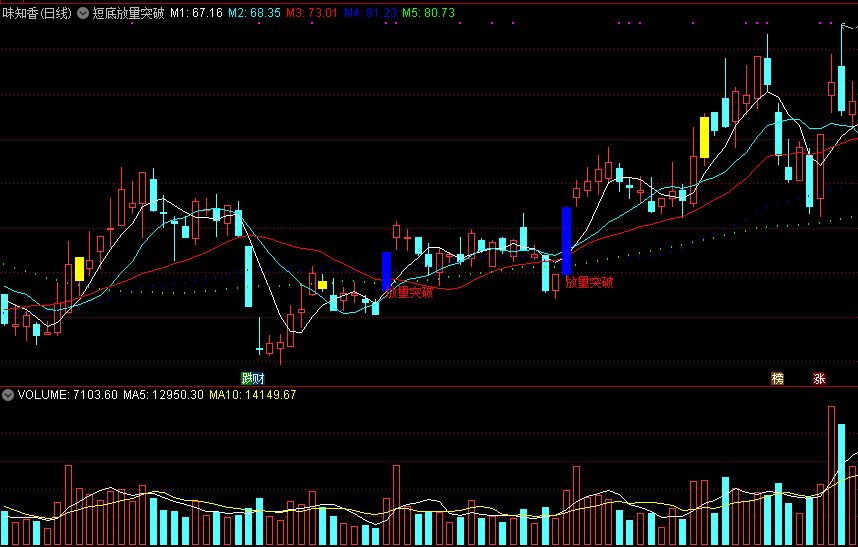The height and width of the screenshot is (547, 858).
Task: Click the MA5: 12950.30 label
Action: (163, 395)
